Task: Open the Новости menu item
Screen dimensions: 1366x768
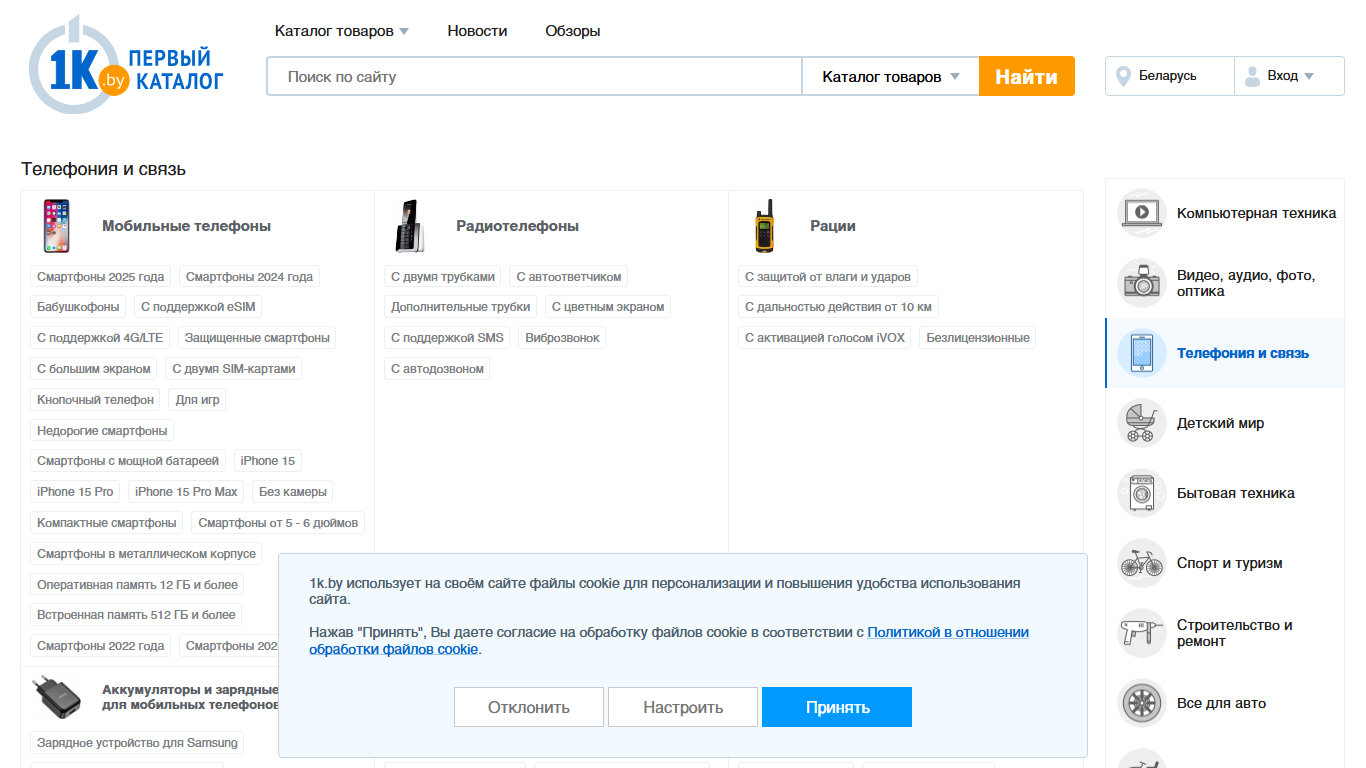Action: tap(477, 31)
